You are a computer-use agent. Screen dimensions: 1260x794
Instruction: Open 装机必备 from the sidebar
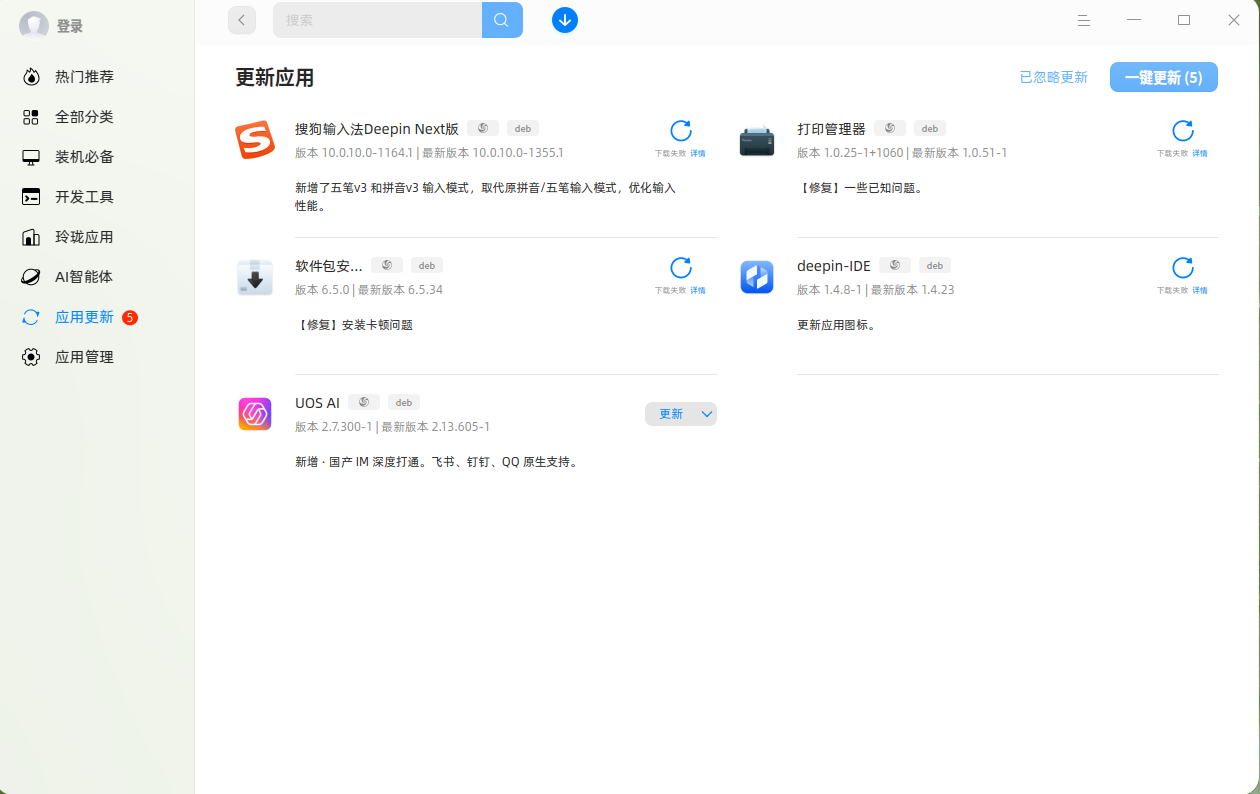pos(85,156)
